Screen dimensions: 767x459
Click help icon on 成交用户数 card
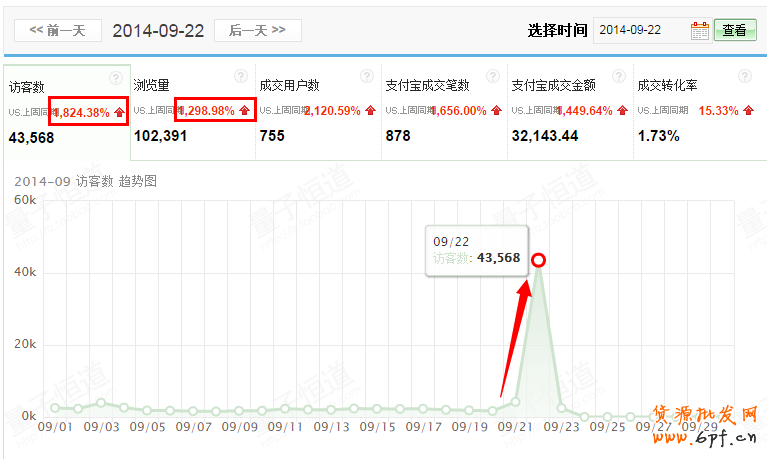(x=367, y=77)
